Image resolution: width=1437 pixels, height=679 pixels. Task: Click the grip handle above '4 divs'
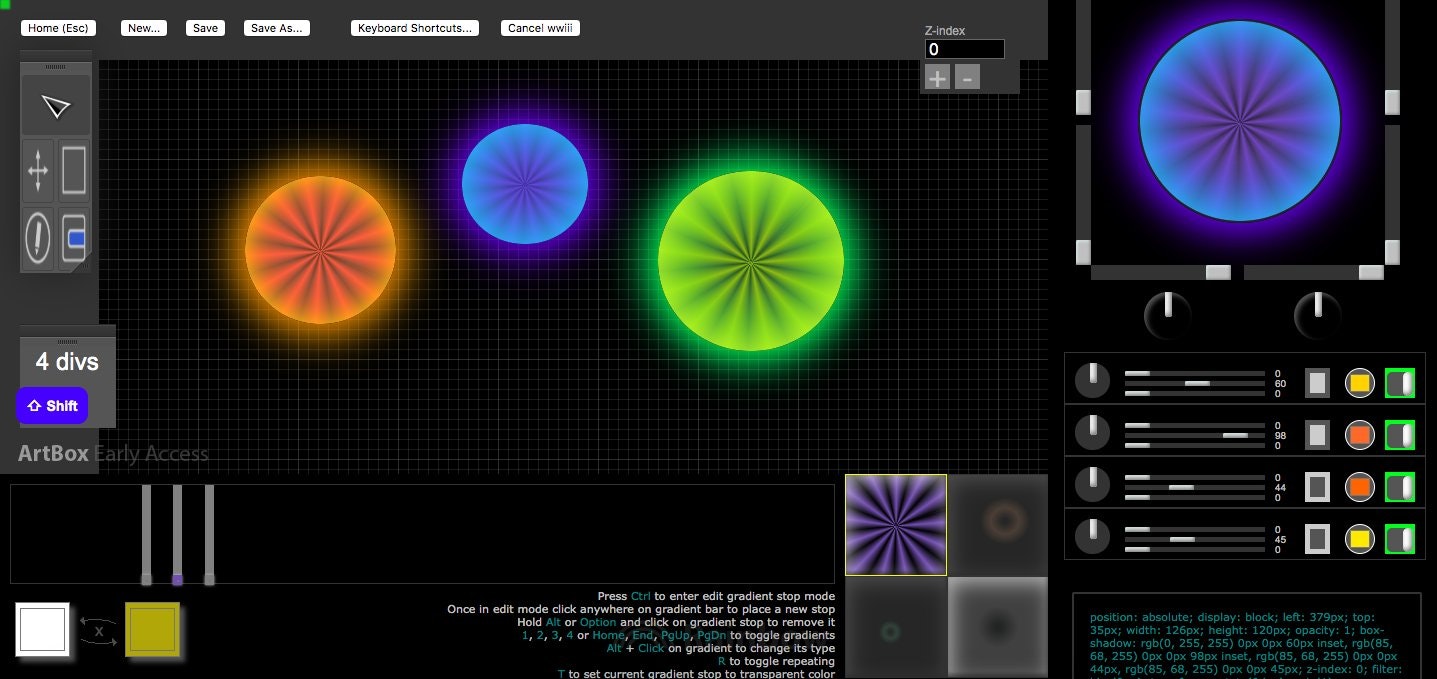[68, 341]
